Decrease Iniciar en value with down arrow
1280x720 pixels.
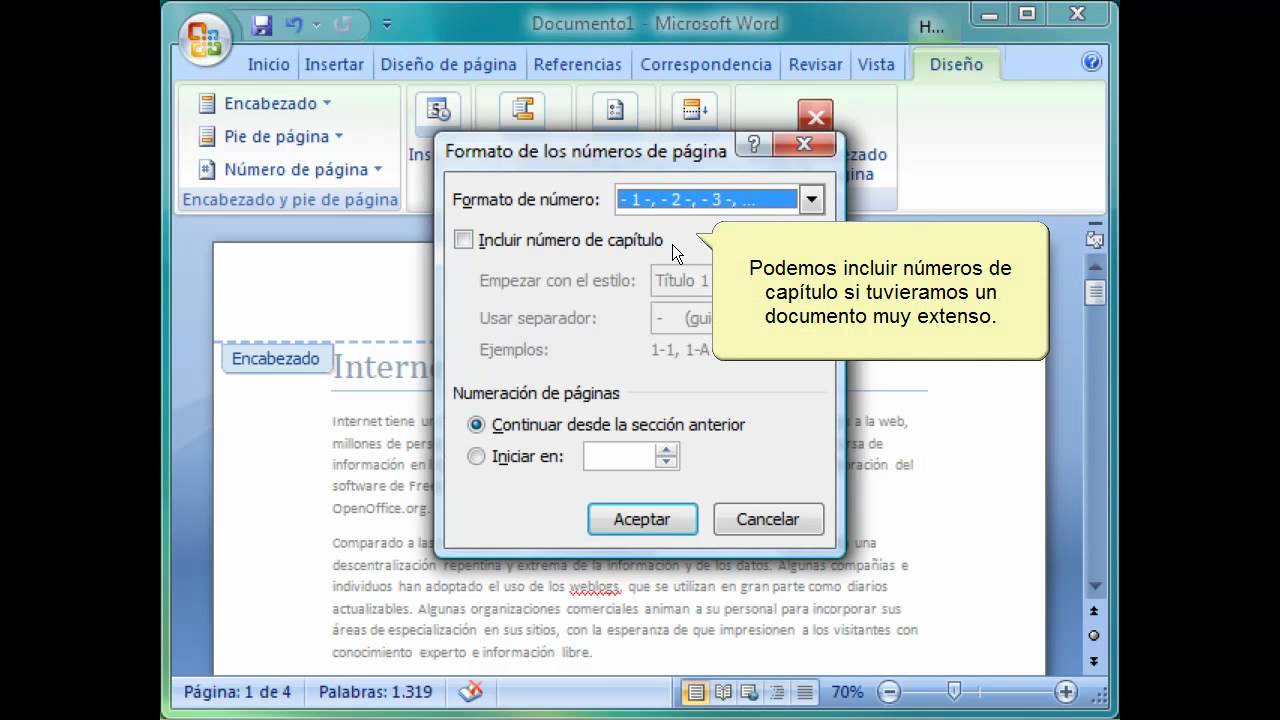tap(667, 463)
